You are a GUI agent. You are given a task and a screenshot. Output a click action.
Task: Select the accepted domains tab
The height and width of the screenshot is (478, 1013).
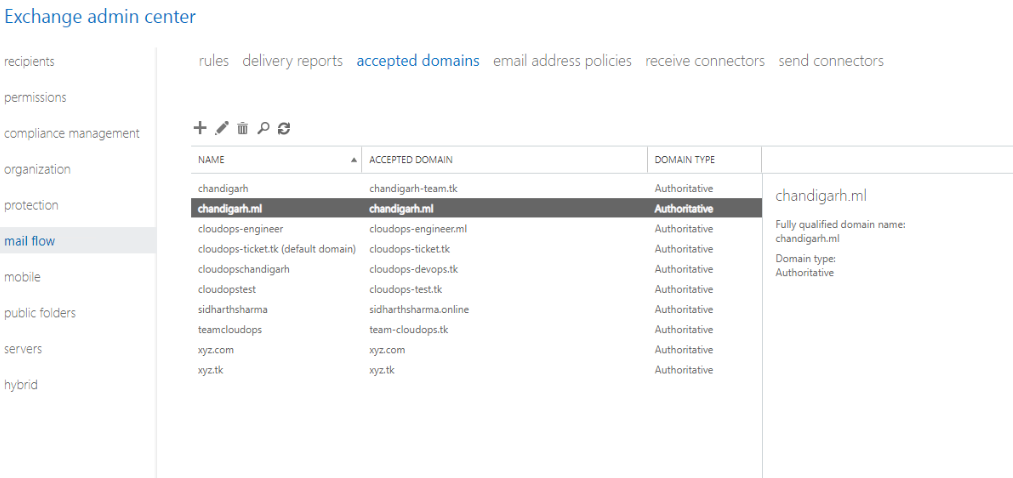click(x=418, y=61)
